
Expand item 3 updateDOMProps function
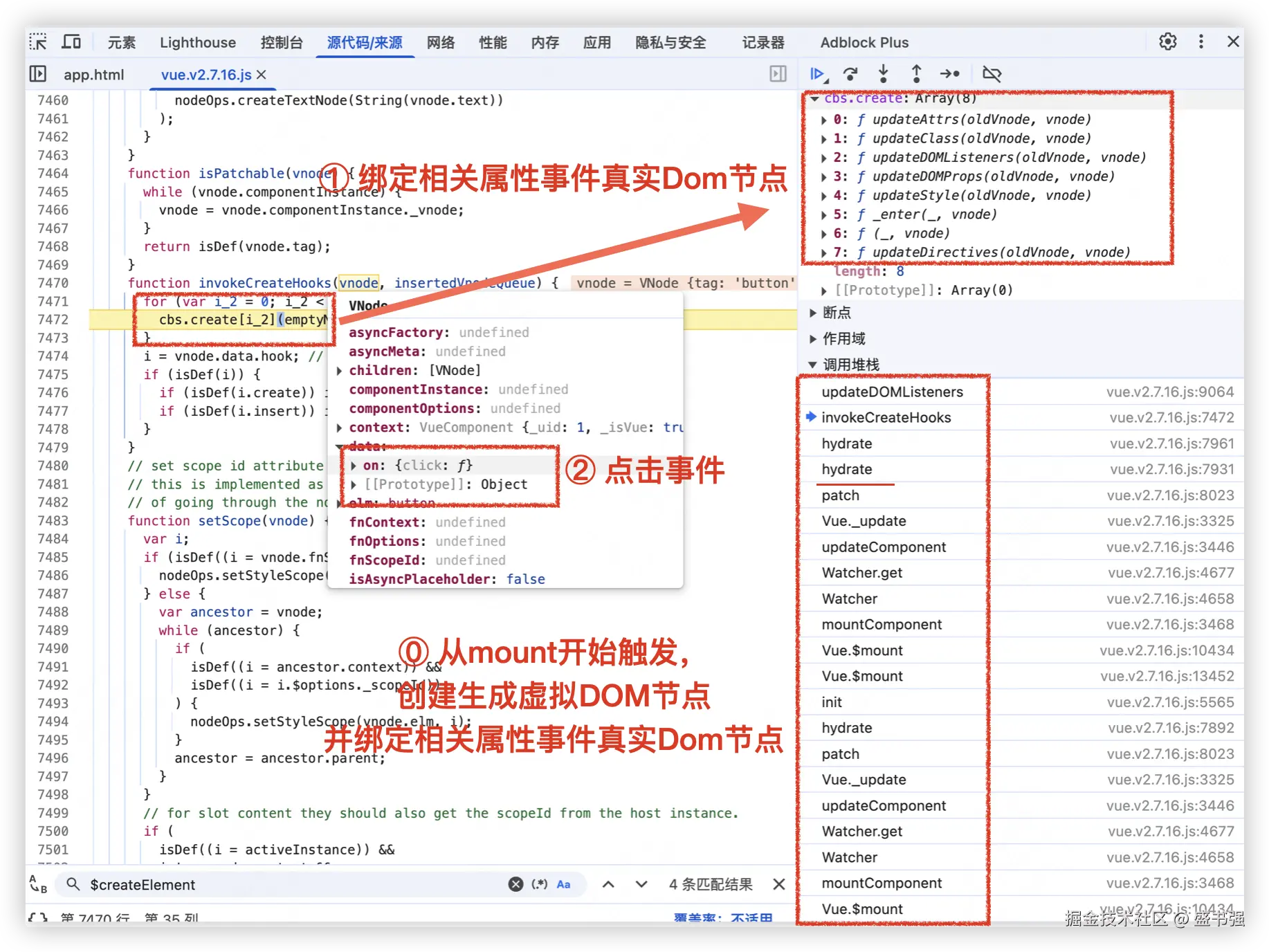[824, 177]
